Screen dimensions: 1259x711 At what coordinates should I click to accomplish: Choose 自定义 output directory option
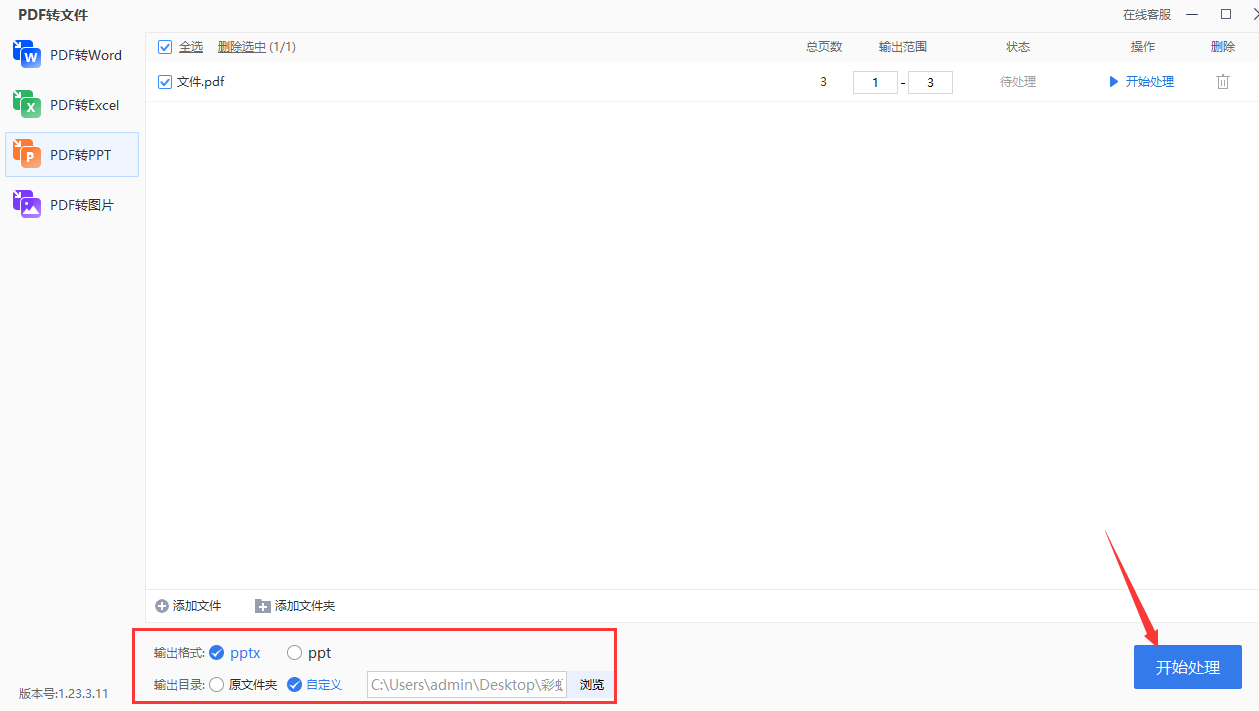coord(314,685)
